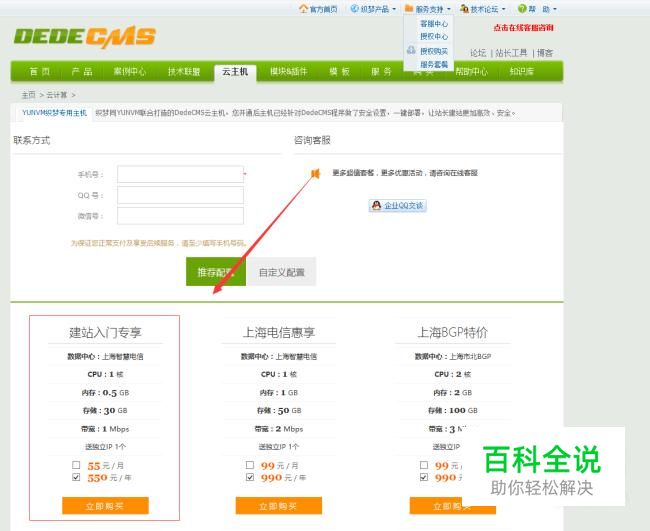This screenshot has height=531, width=650.
Task: Choose 授权中心 from the 服务支持 menu
Action: [x=434, y=36]
